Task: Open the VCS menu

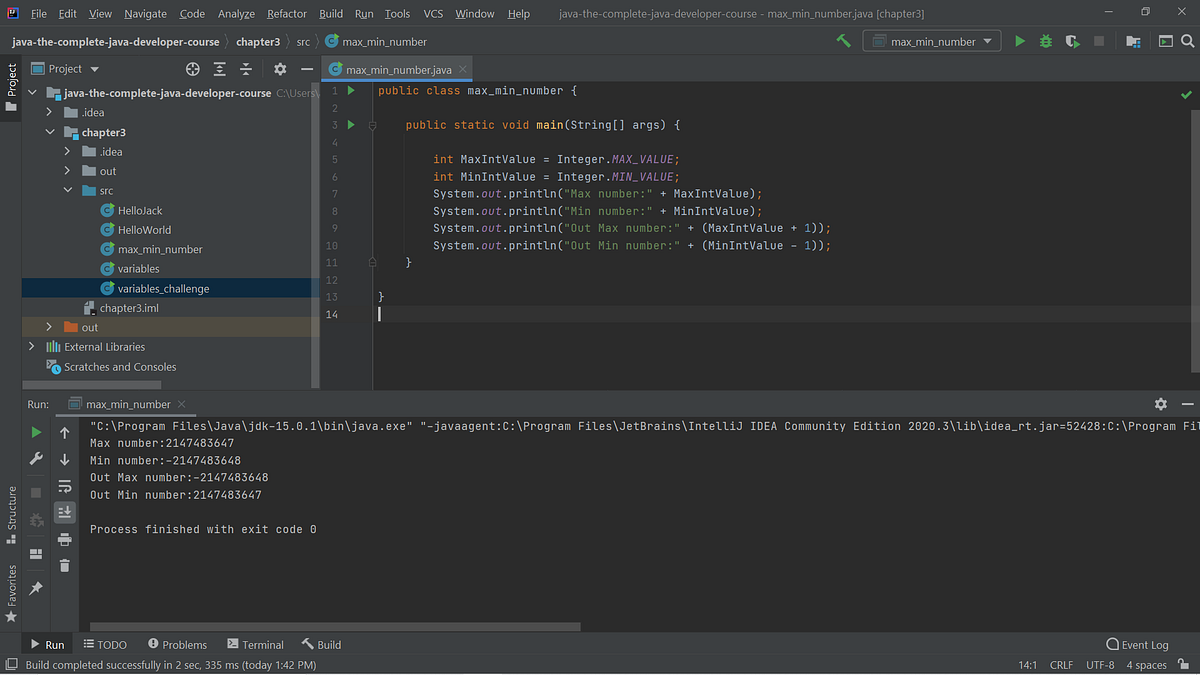Action: 433,14
